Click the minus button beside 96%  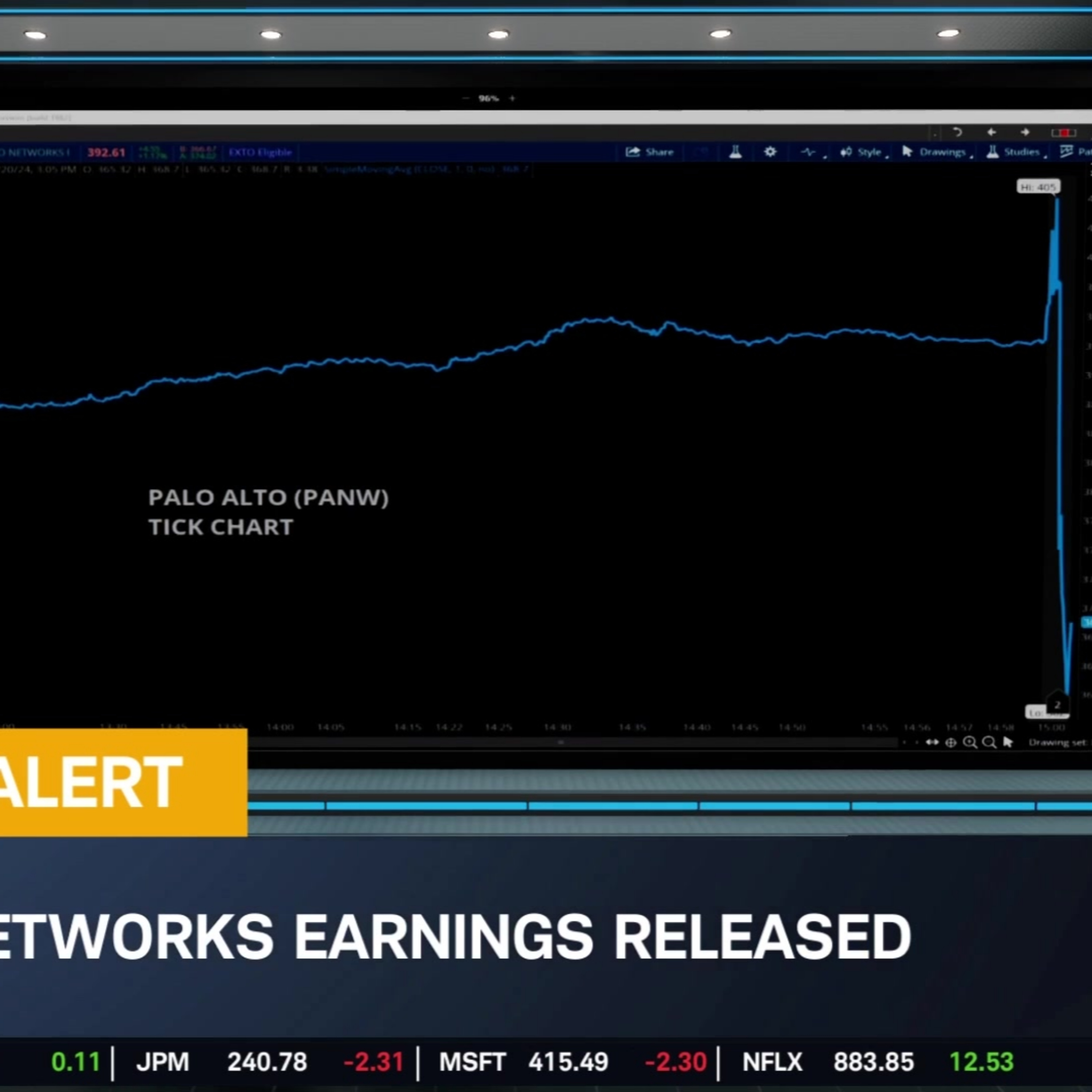coord(466,98)
